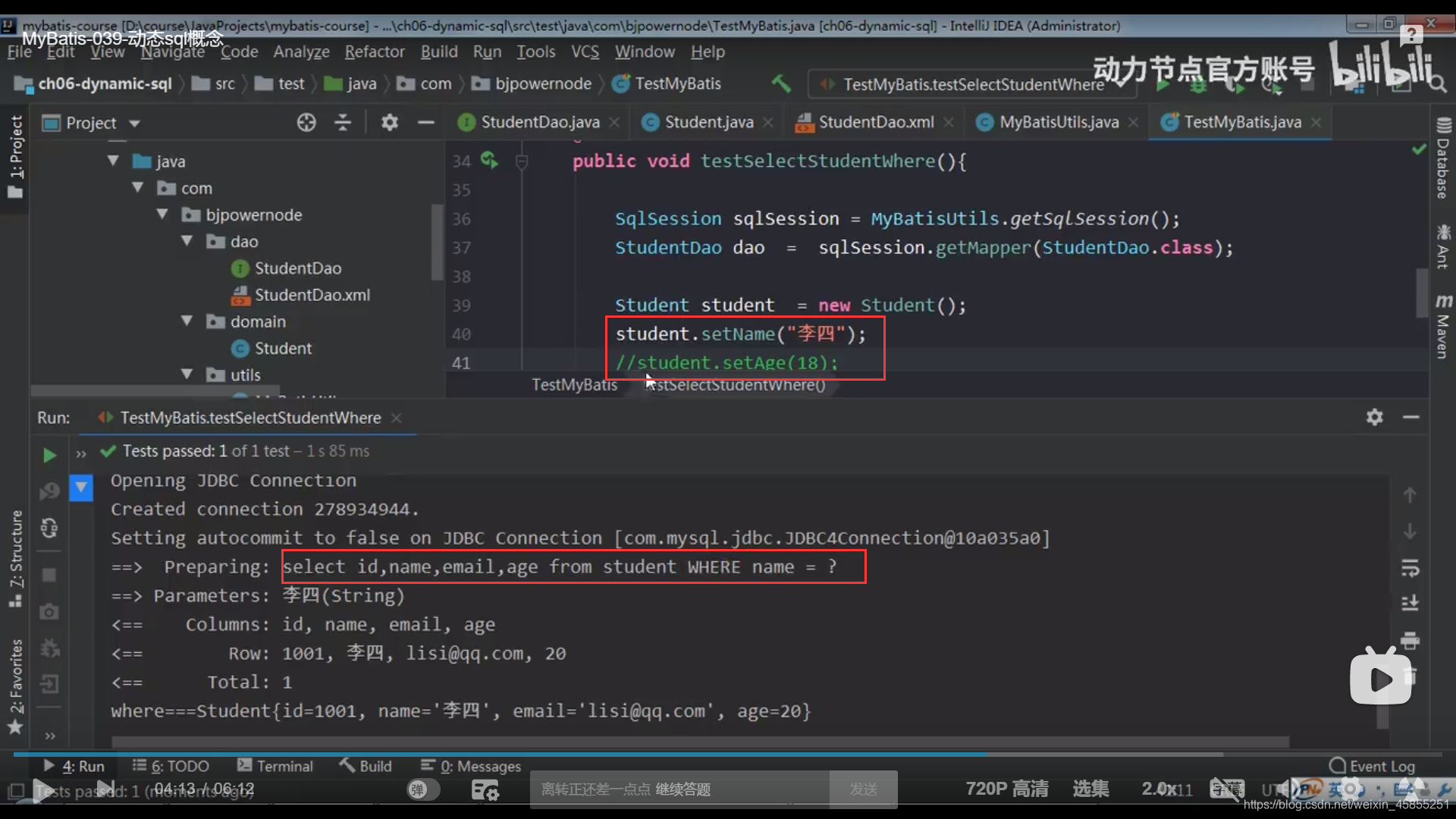The width and height of the screenshot is (1456, 819).
Task: Toggle soft-wrap icon in console
Action: (1410, 568)
